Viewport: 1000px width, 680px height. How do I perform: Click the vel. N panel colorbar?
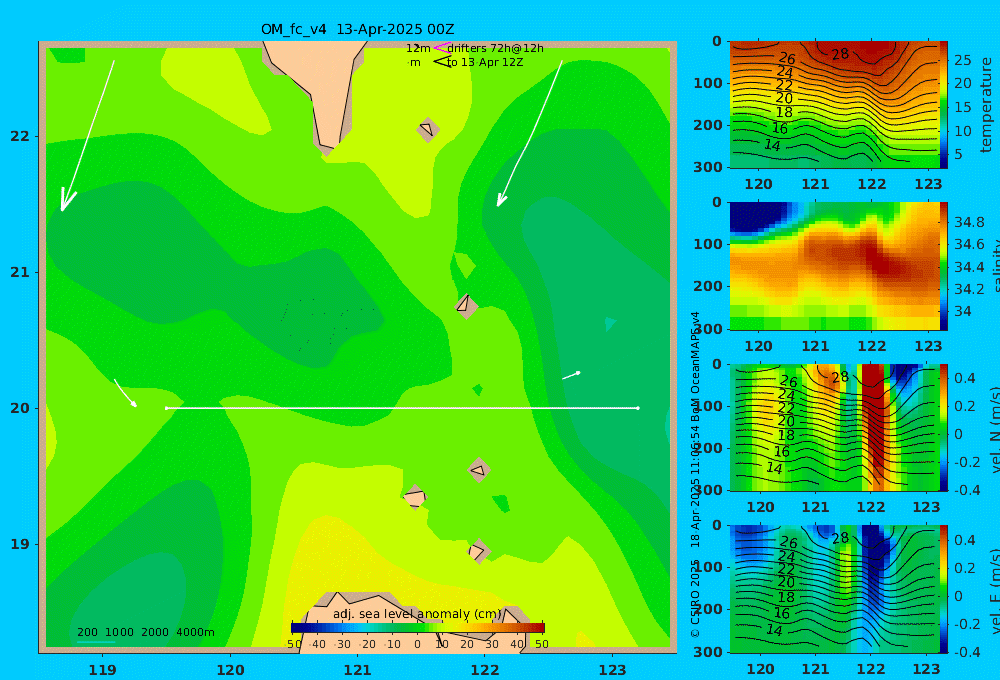[x=944, y=427]
